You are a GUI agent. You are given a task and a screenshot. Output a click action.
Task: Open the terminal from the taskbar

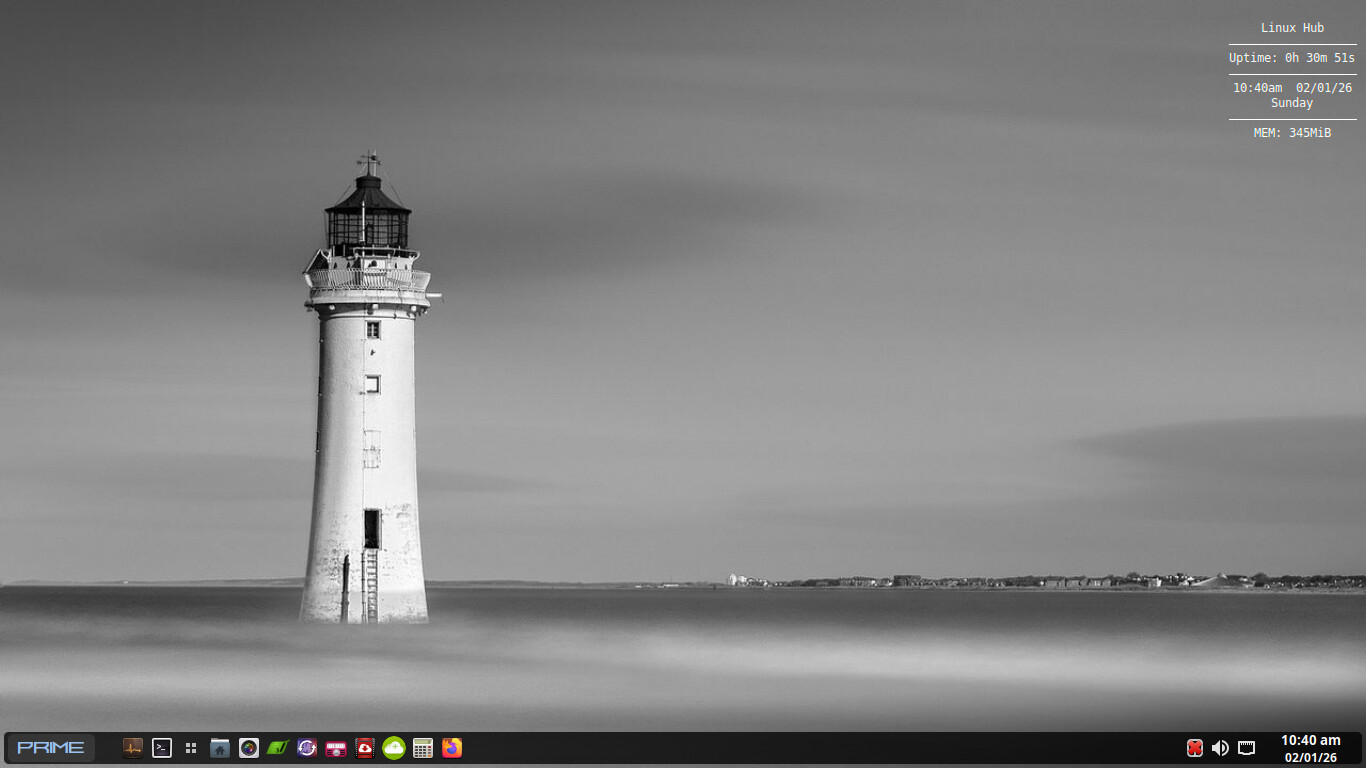(x=162, y=748)
